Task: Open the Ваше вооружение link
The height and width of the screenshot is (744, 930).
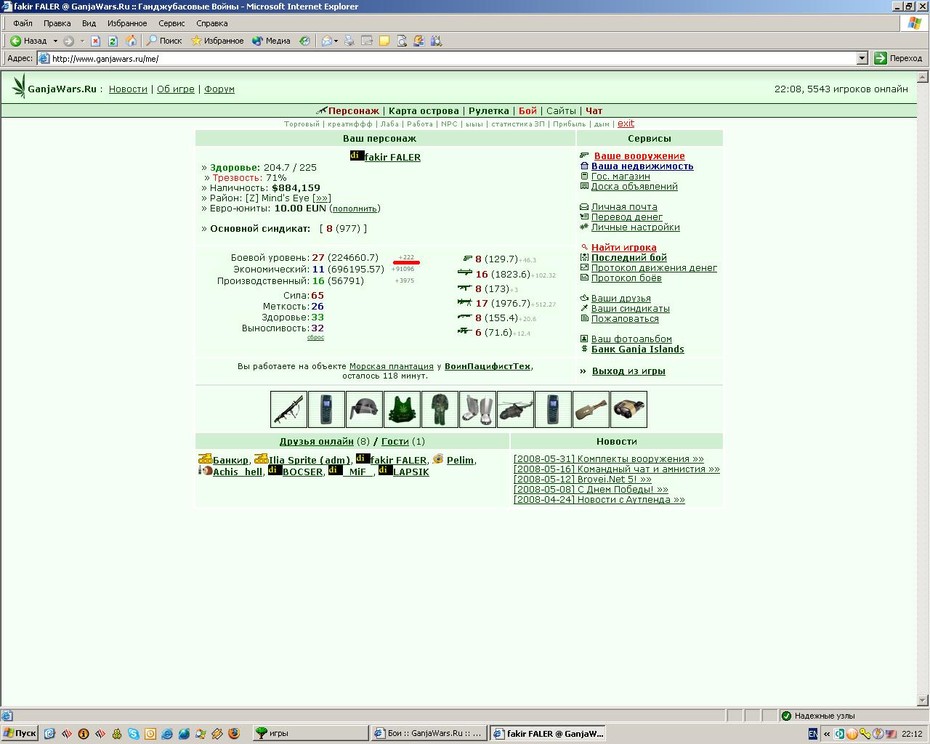Action: click(x=639, y=156)
